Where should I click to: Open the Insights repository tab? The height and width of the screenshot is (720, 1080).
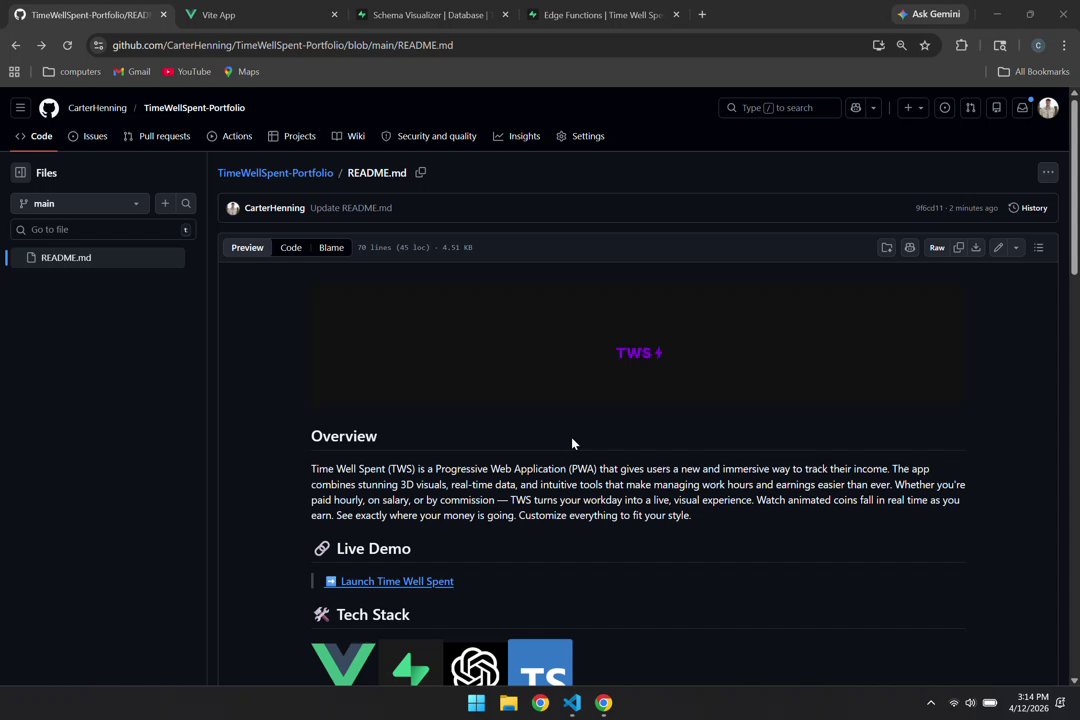[x=517, y=136]
